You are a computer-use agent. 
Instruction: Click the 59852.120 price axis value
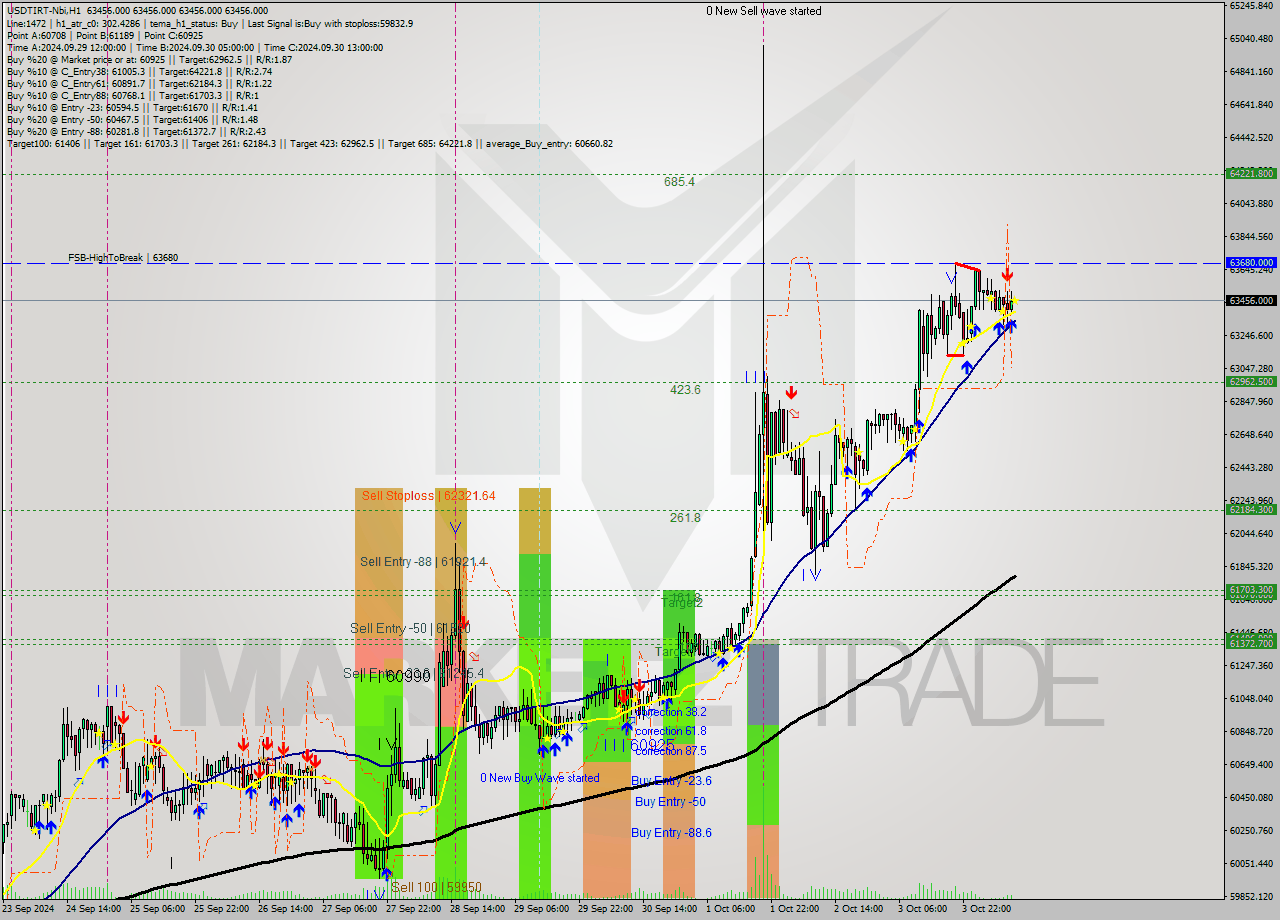(1251, 897)
